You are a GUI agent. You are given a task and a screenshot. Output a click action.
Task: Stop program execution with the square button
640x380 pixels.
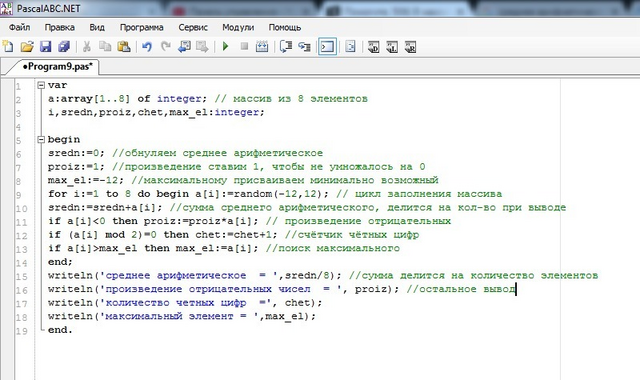244,47
